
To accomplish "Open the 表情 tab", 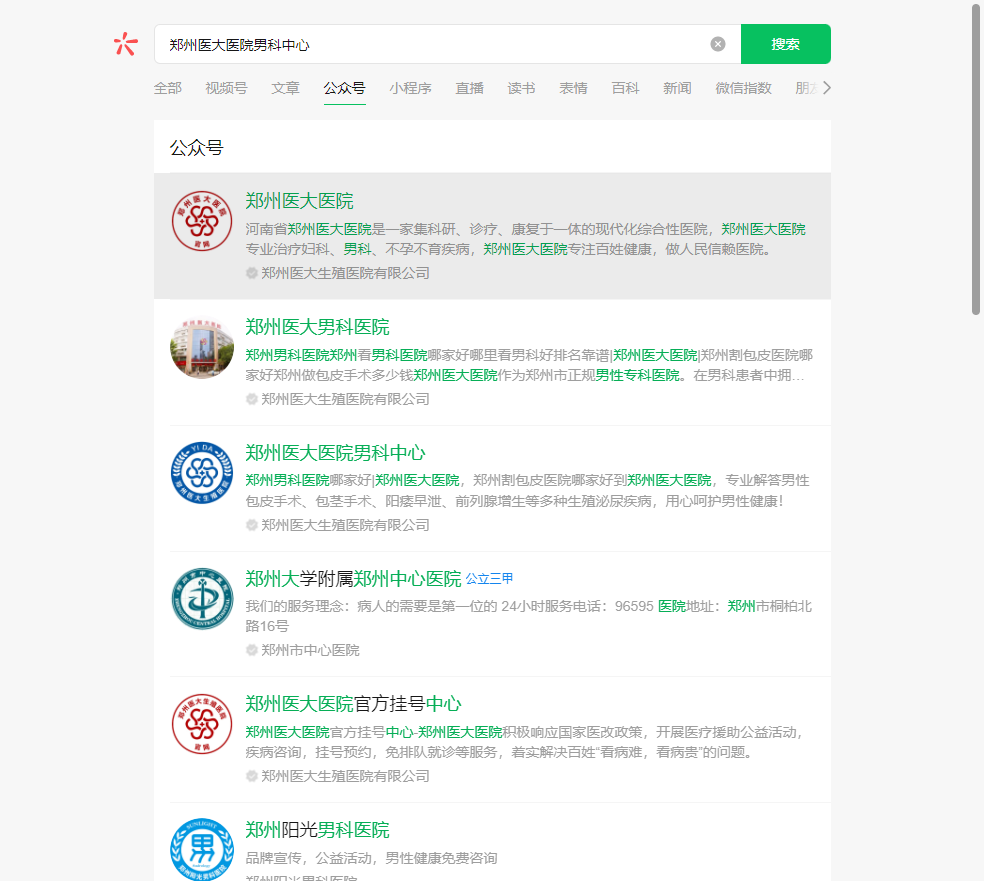I will pos(574,88).
